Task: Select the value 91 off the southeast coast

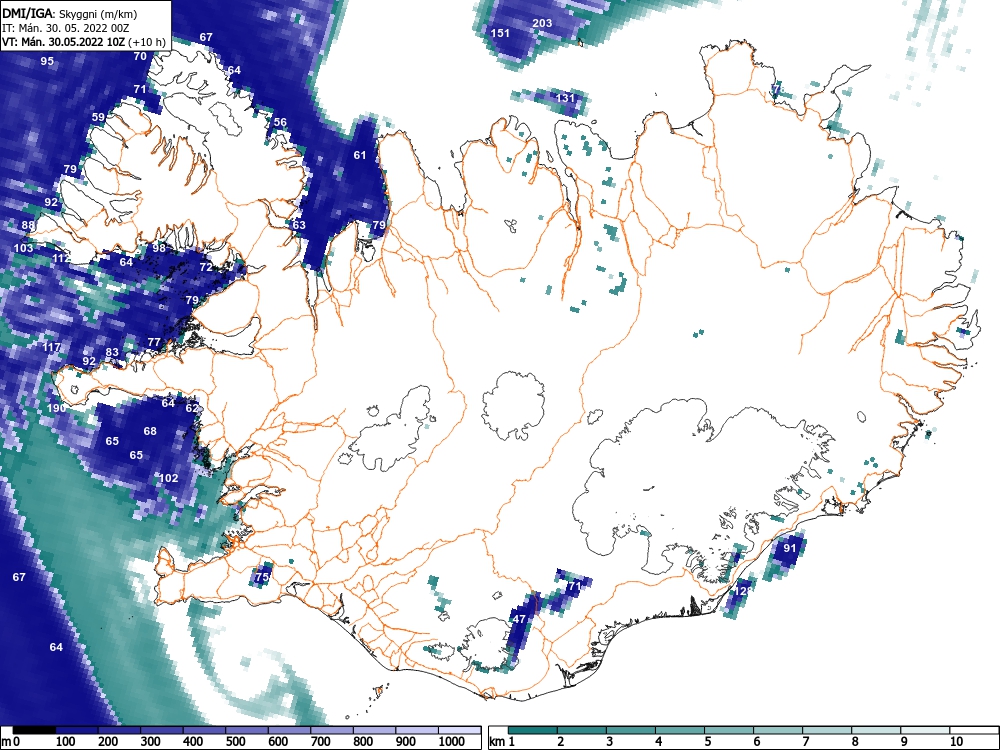Action: [x=790, y=548]
